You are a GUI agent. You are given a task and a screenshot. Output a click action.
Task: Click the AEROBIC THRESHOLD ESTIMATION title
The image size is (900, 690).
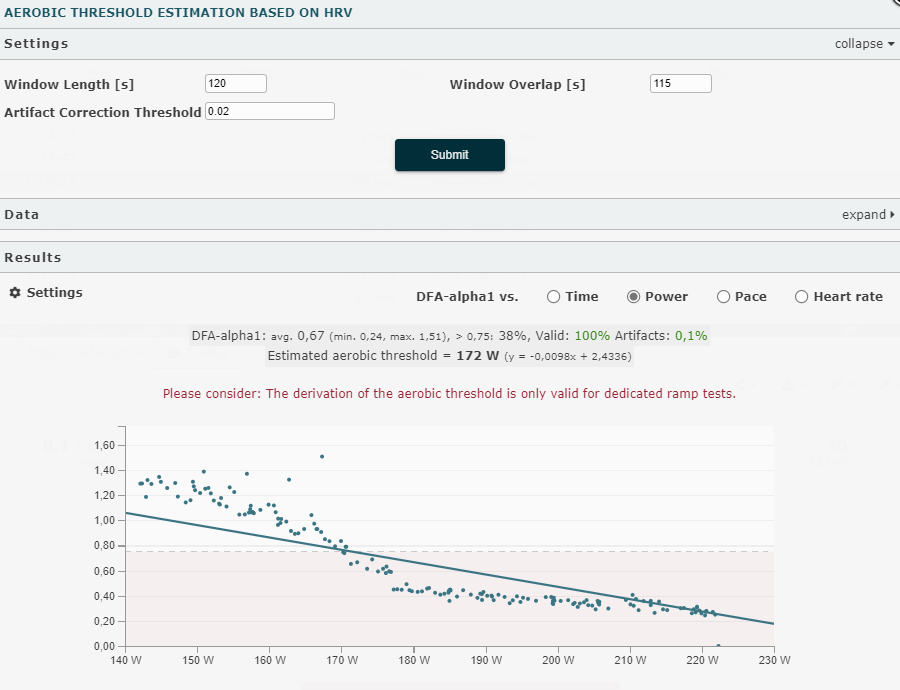click(x=178, y=13)
